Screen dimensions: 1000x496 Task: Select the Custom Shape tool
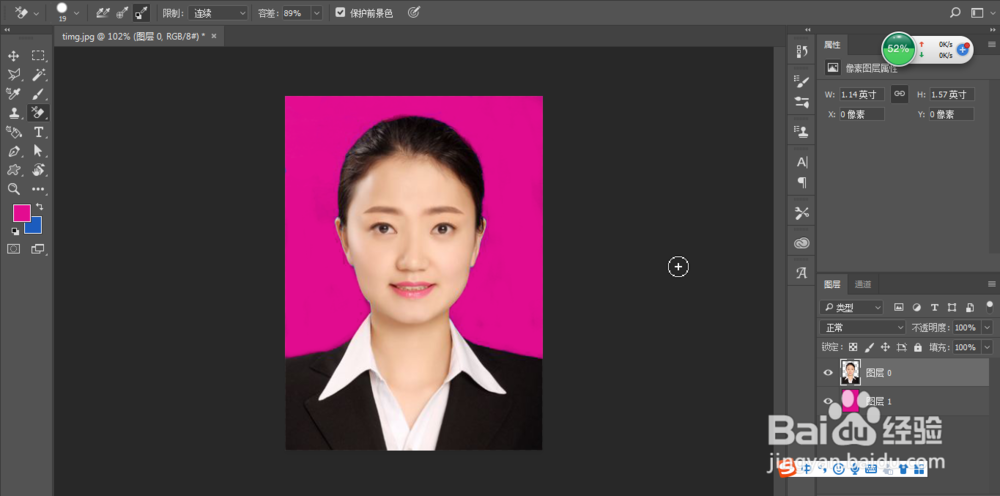(x=13, y=170)
